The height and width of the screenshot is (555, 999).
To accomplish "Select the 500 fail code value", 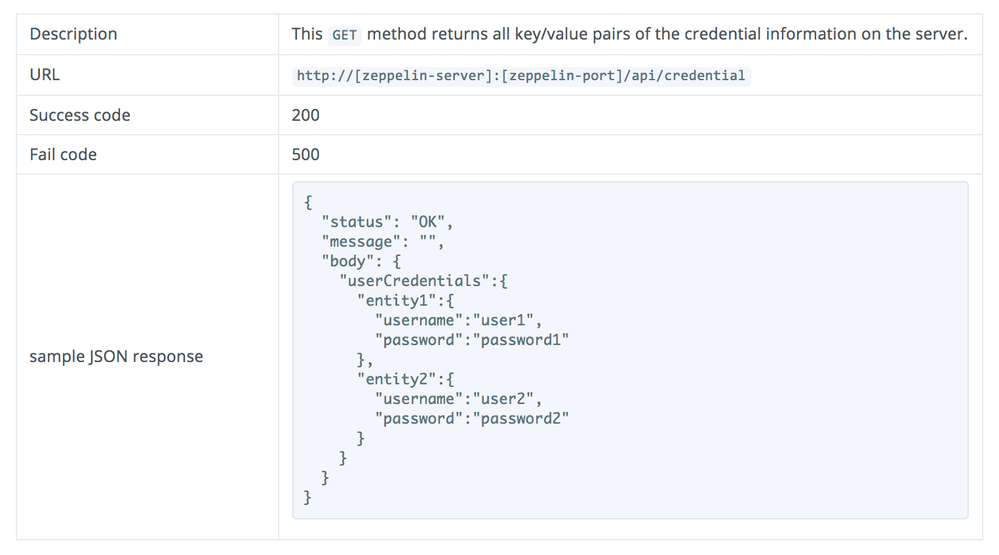I will (x=306, y=154).
